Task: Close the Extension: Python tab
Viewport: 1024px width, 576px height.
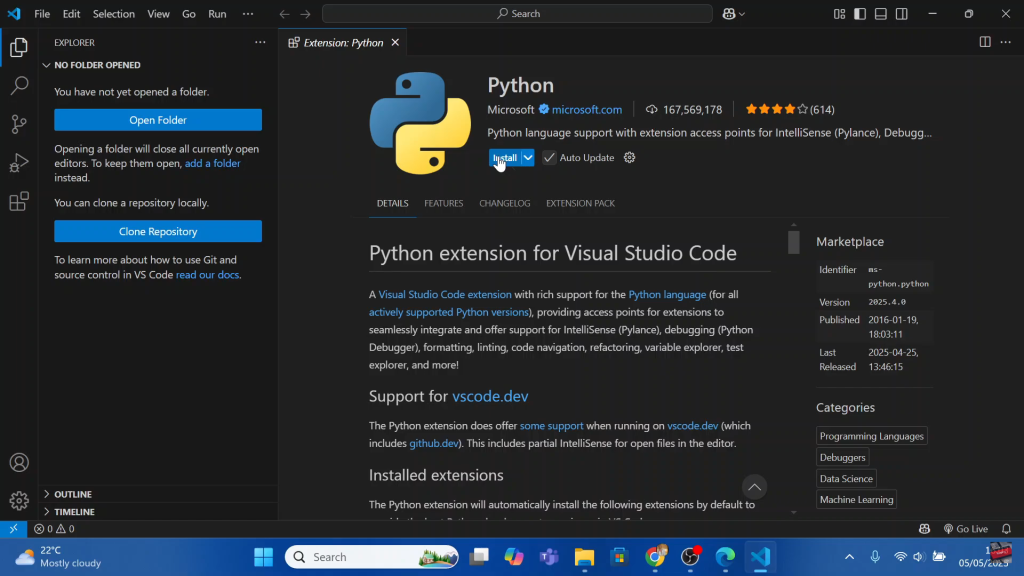Action: [x=395, y=42]
